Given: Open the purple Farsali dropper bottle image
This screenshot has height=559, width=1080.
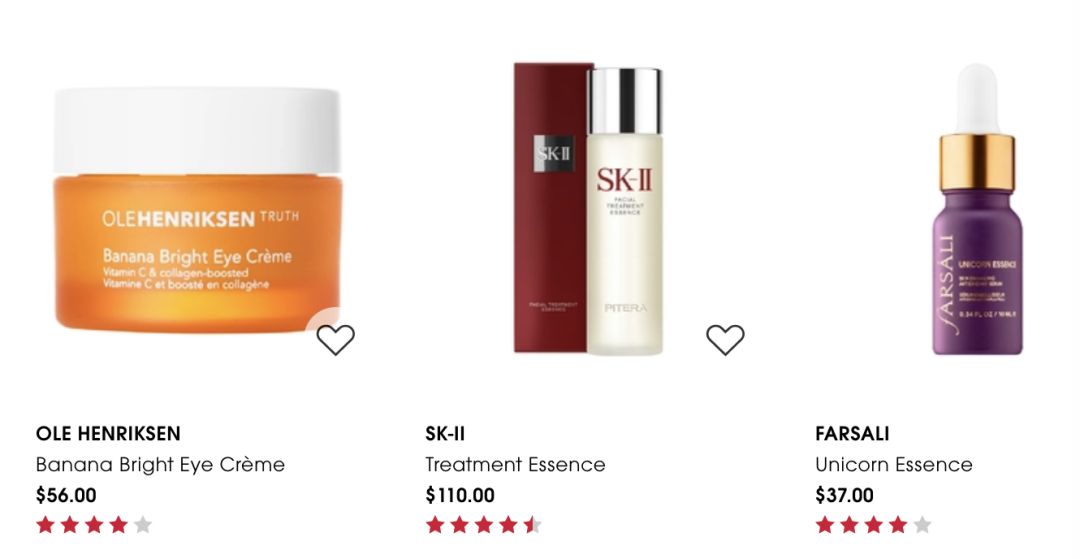Looking at the screenshot, I should (x=977, y=209).
